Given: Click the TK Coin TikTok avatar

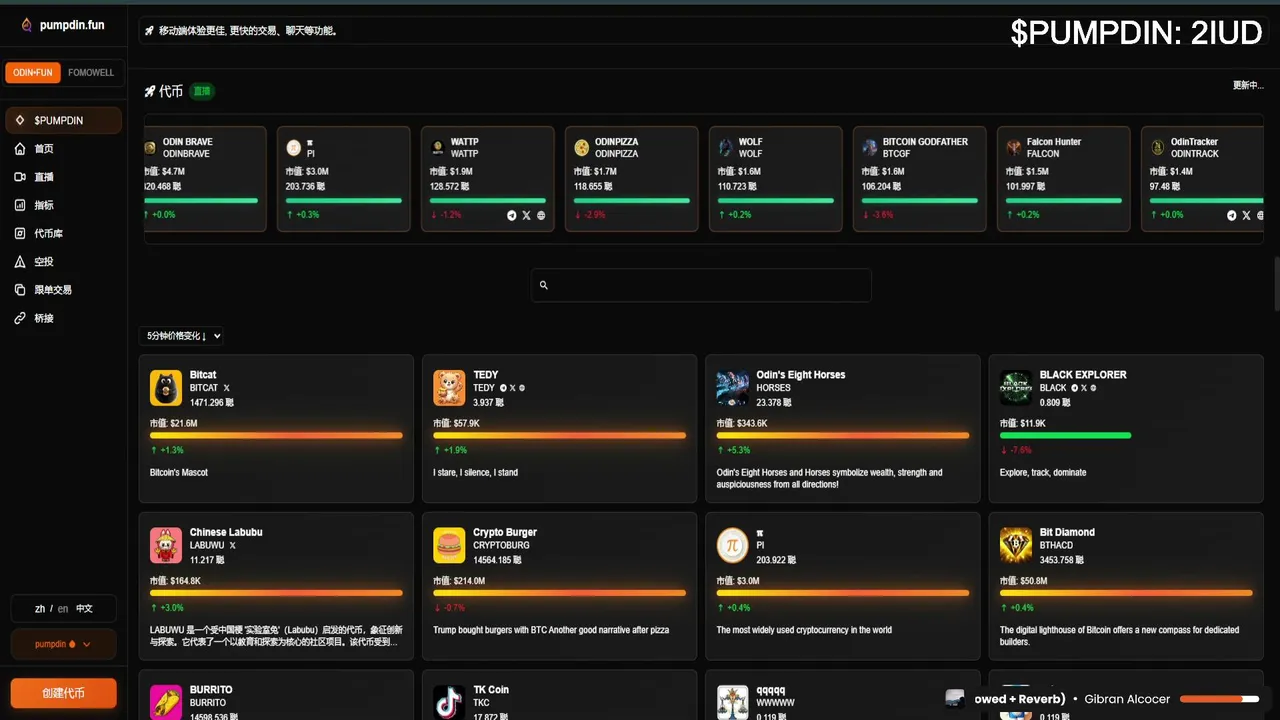Looking at the screenshot, I should tap(449, 702).
